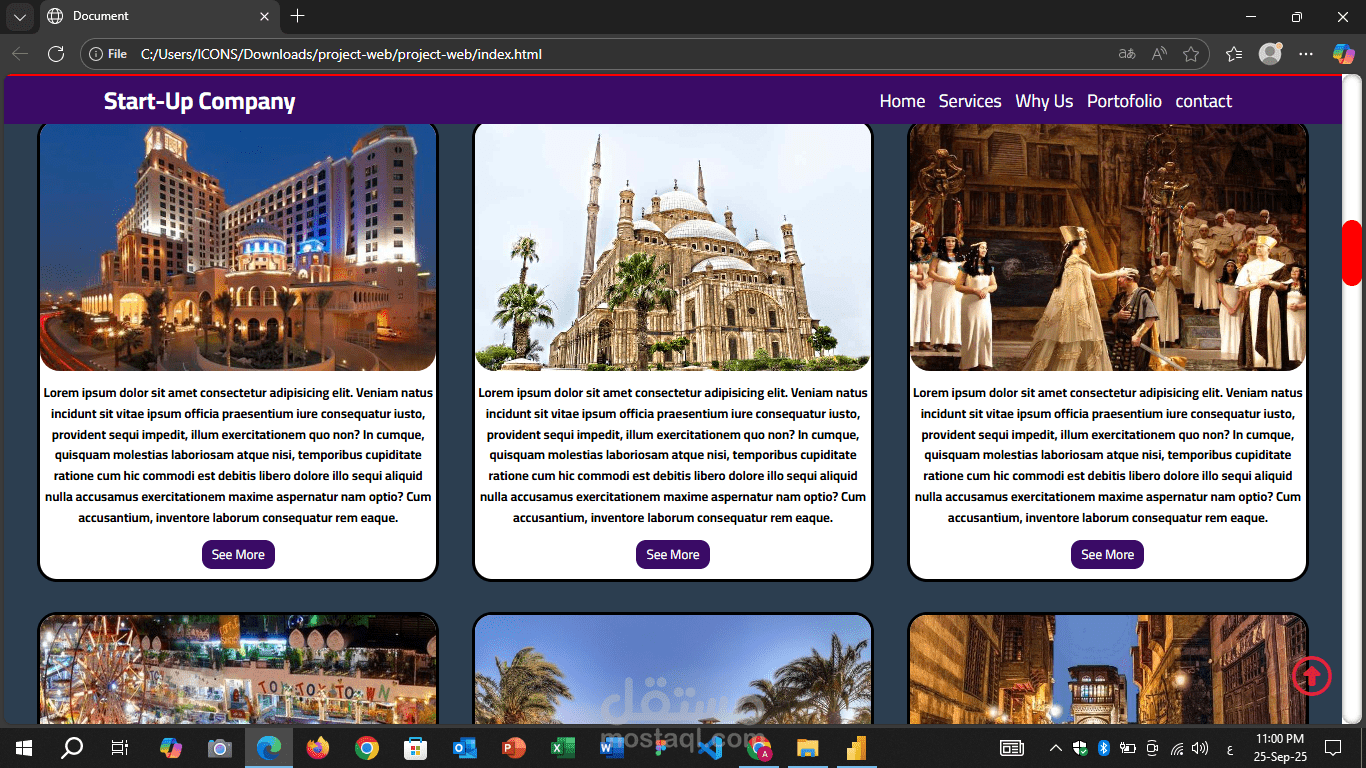The image size is (1366, 768).
Task: Open the illuminated hotel night photo
Action: [238, 247]
